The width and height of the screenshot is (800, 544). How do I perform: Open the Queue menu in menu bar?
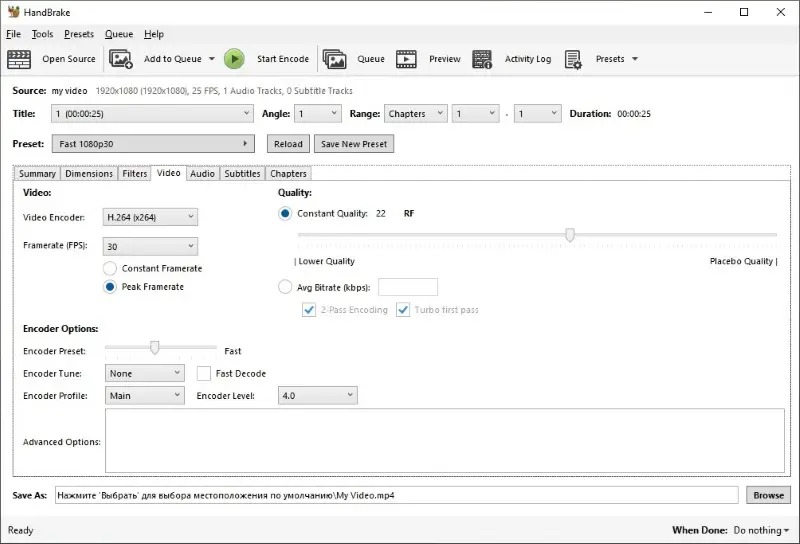119,34
